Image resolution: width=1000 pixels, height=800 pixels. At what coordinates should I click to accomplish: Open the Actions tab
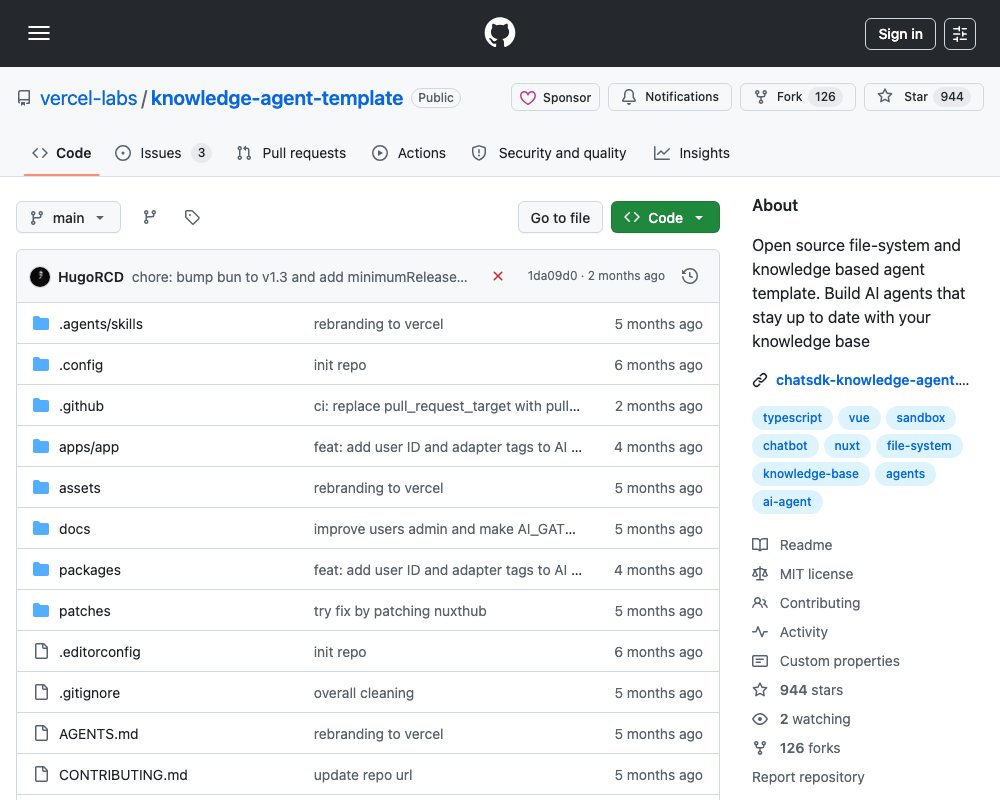tap(409, 153)
